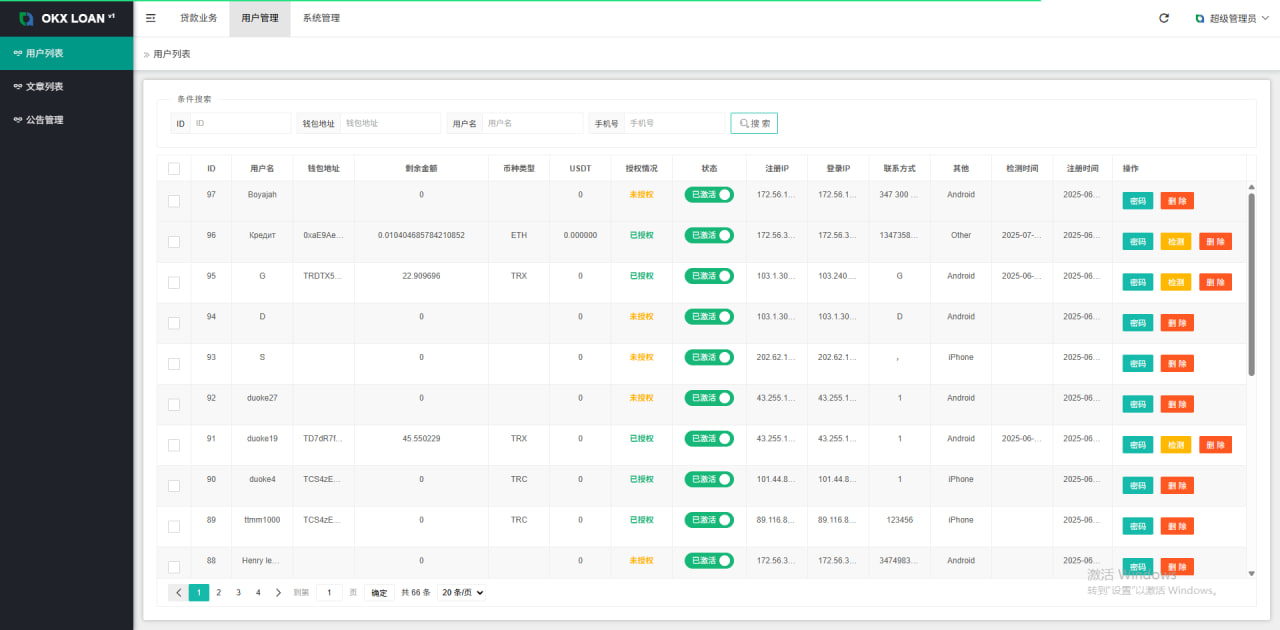This screenshot has height=630, width=1280.
Task: Toggle 已激活 switch for user ttmm1000
Action: click(x=709, y=520)
